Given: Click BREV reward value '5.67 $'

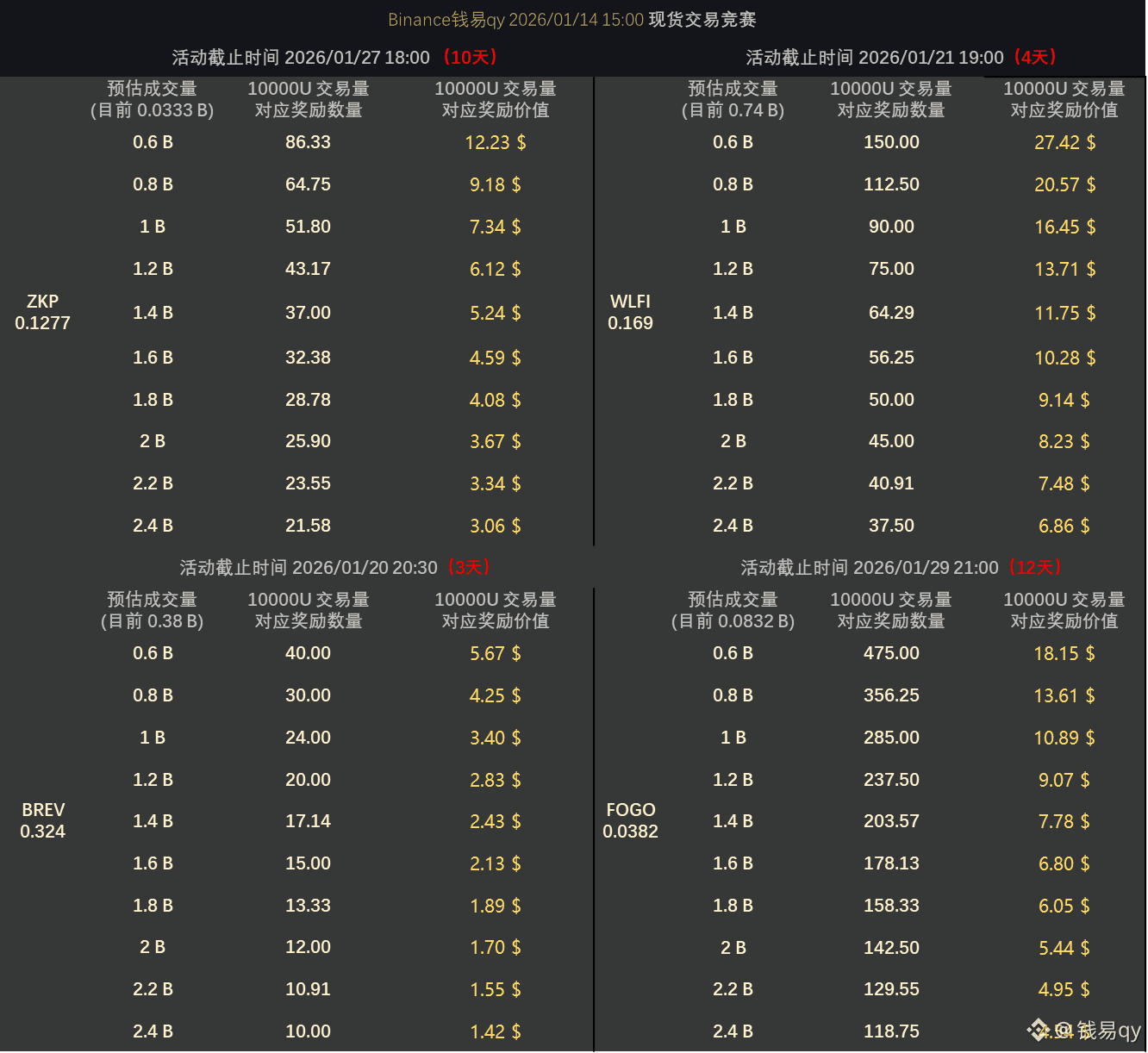Looking at the screenshot, I should (x=496, y=653).
